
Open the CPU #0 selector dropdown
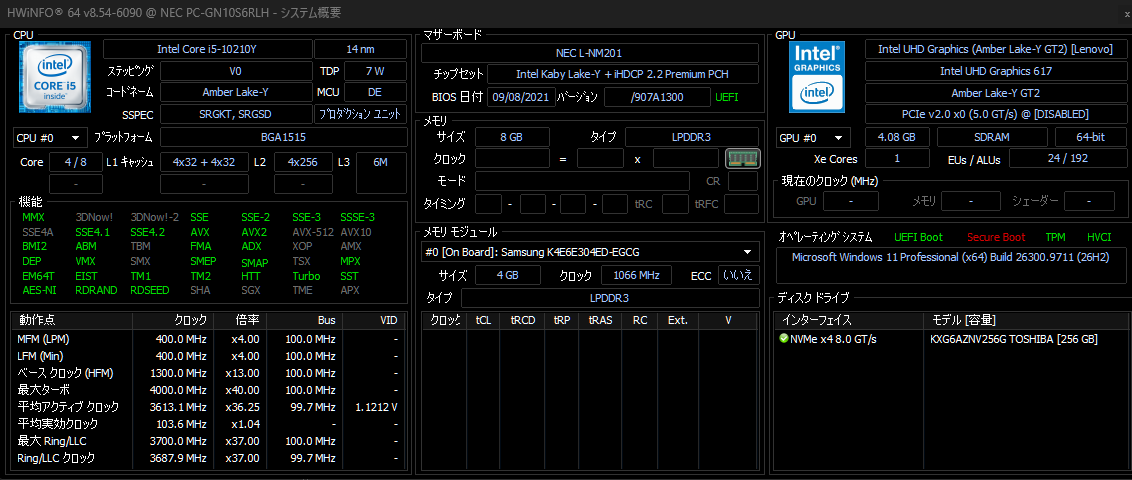coord(49,137)
